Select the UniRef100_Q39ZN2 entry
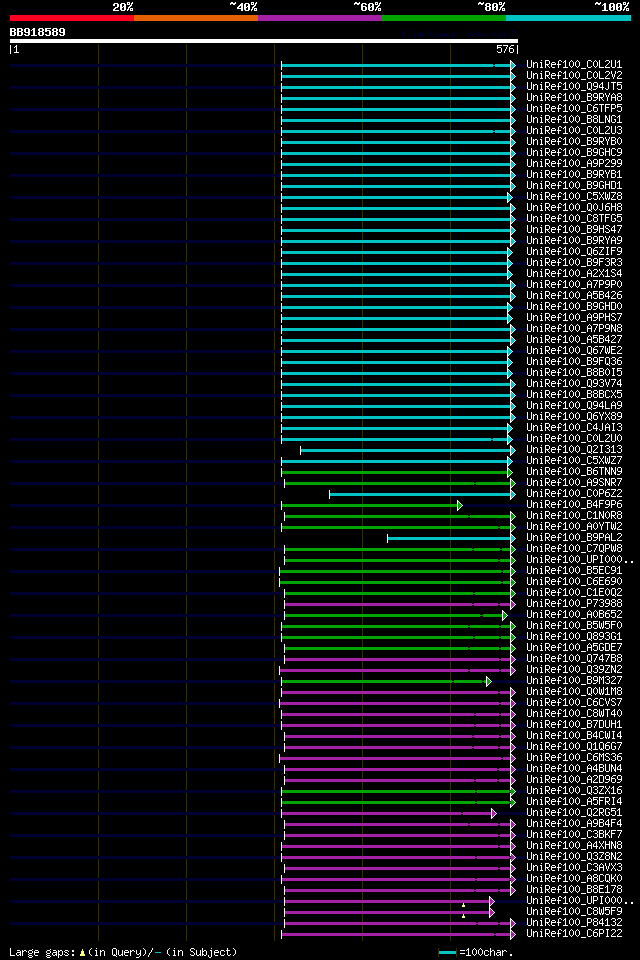Viewport: 640px width, 960px height. coord(574,670)
